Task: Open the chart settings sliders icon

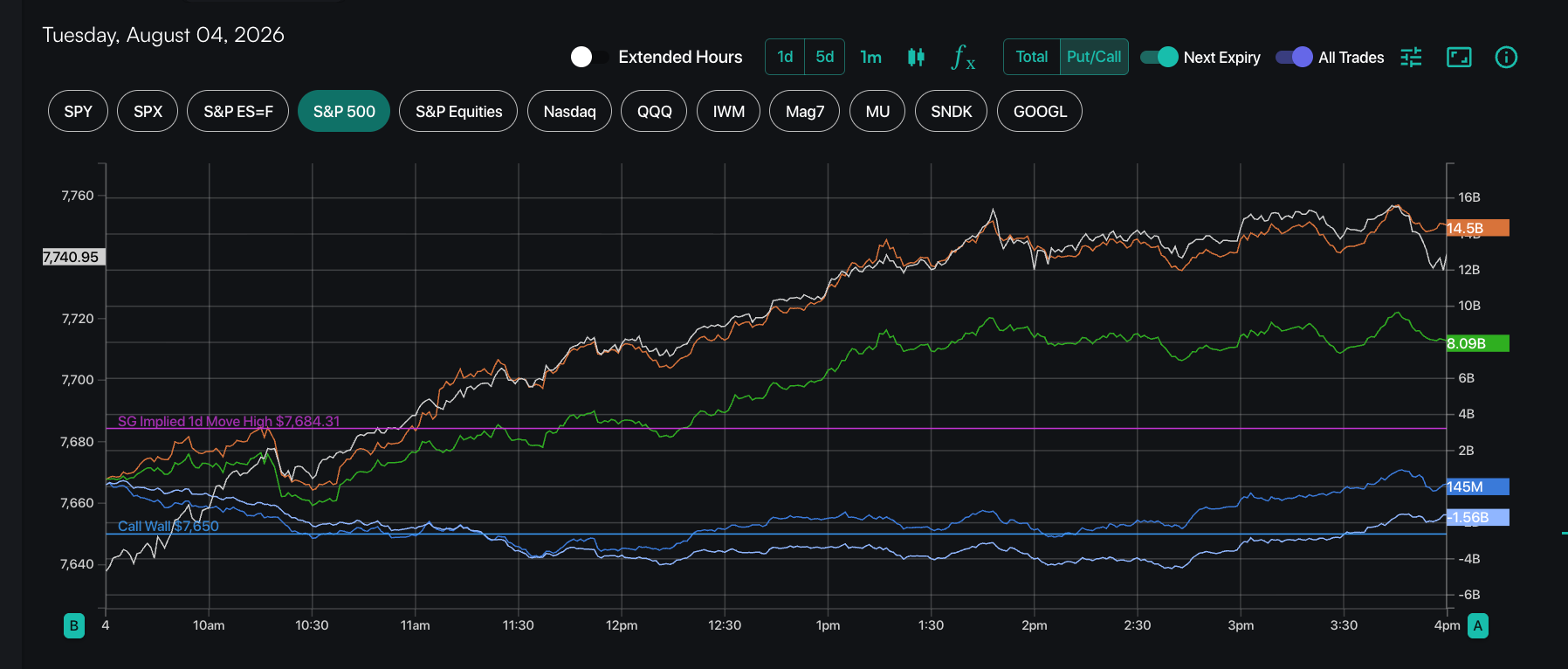Action: (x=1411, y=57)
